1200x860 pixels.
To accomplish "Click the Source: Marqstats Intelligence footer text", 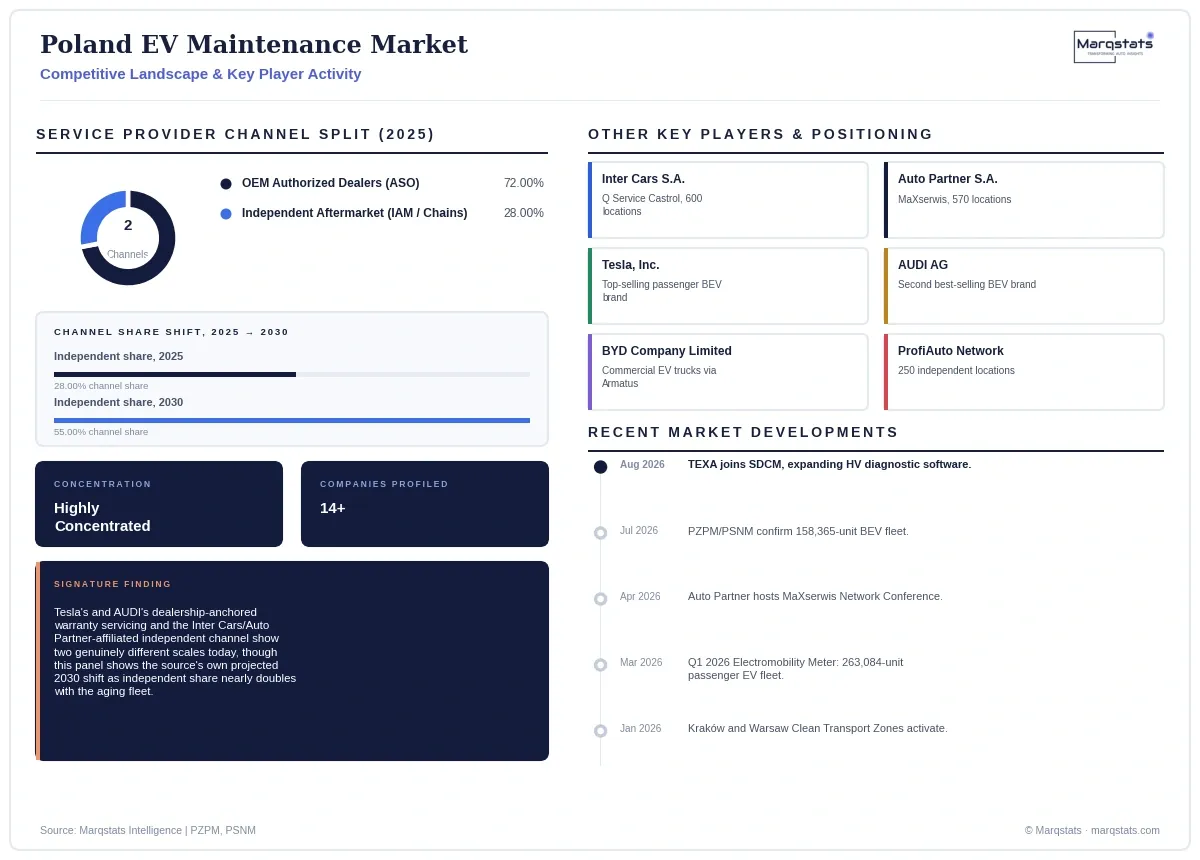I will point(148,830).
